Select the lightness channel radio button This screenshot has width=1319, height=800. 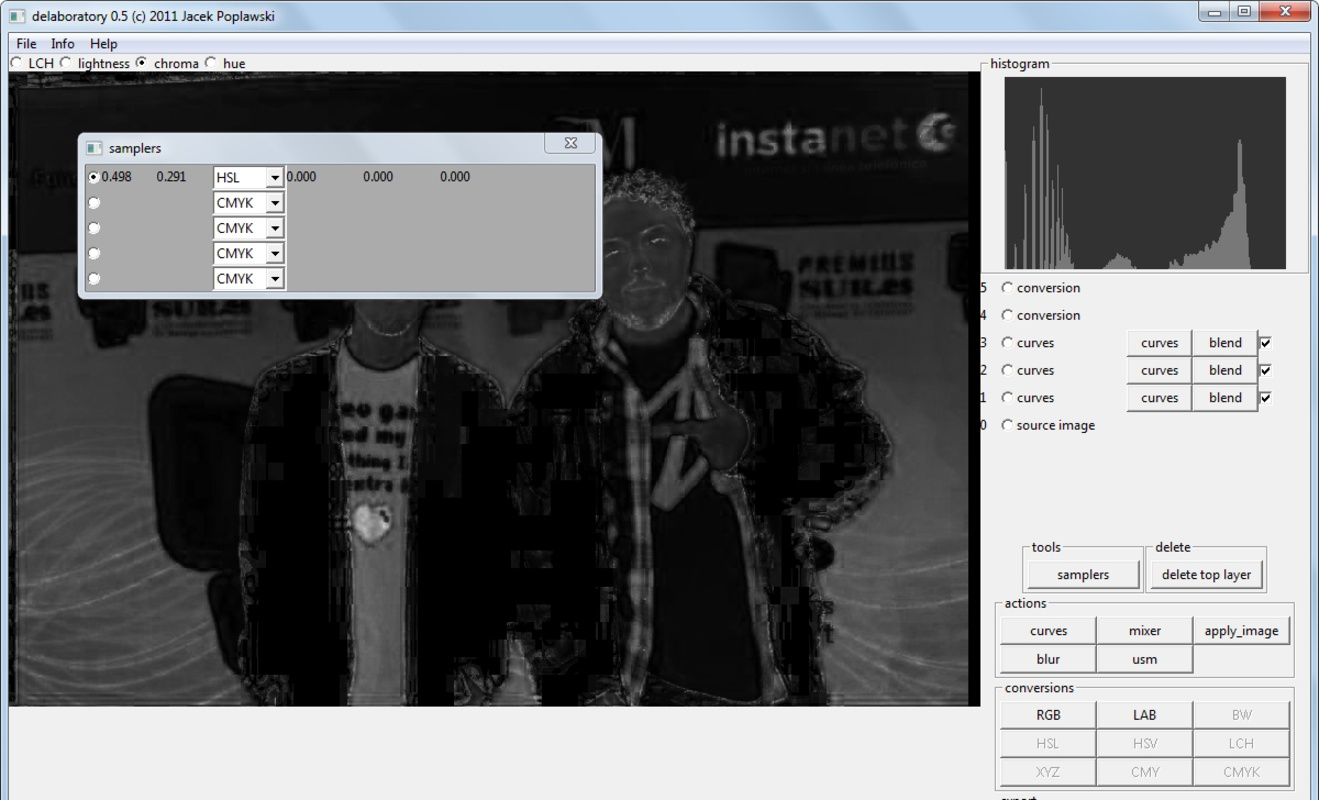click(x=66, y=63)
